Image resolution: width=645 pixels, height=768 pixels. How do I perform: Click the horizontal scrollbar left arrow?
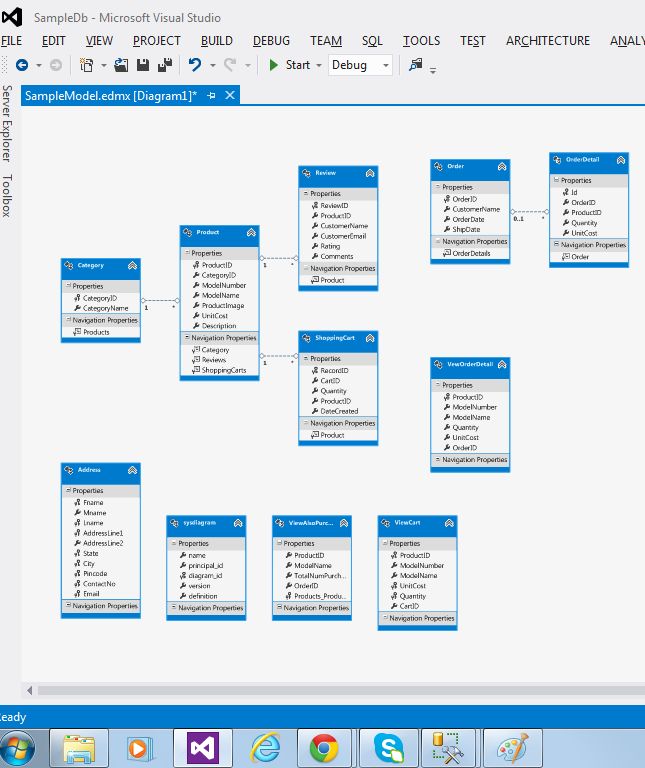tap(29, 690)
